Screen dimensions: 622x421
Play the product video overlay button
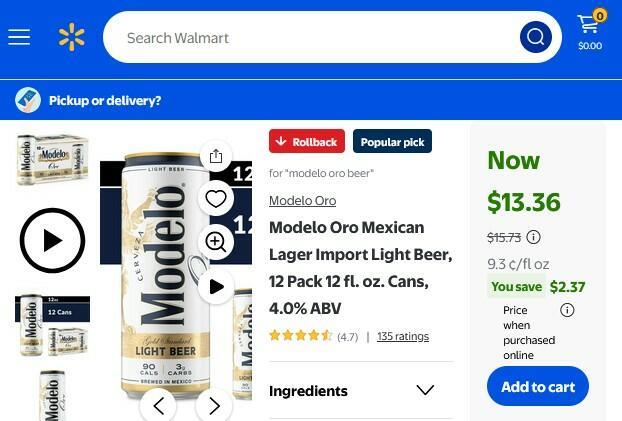tap(216, 287)
